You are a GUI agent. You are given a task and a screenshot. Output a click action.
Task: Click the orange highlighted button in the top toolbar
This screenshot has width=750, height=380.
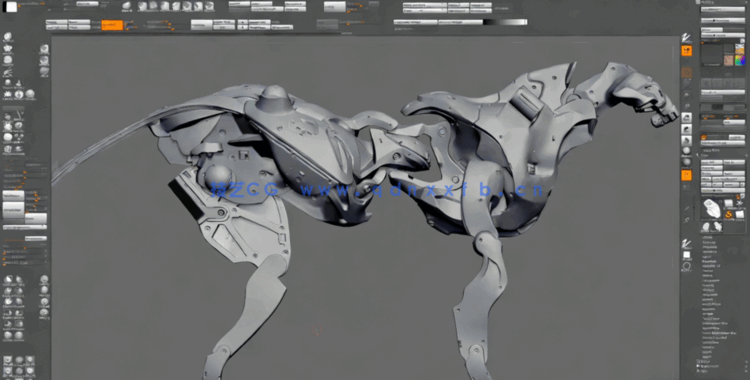tap(112, 25)
